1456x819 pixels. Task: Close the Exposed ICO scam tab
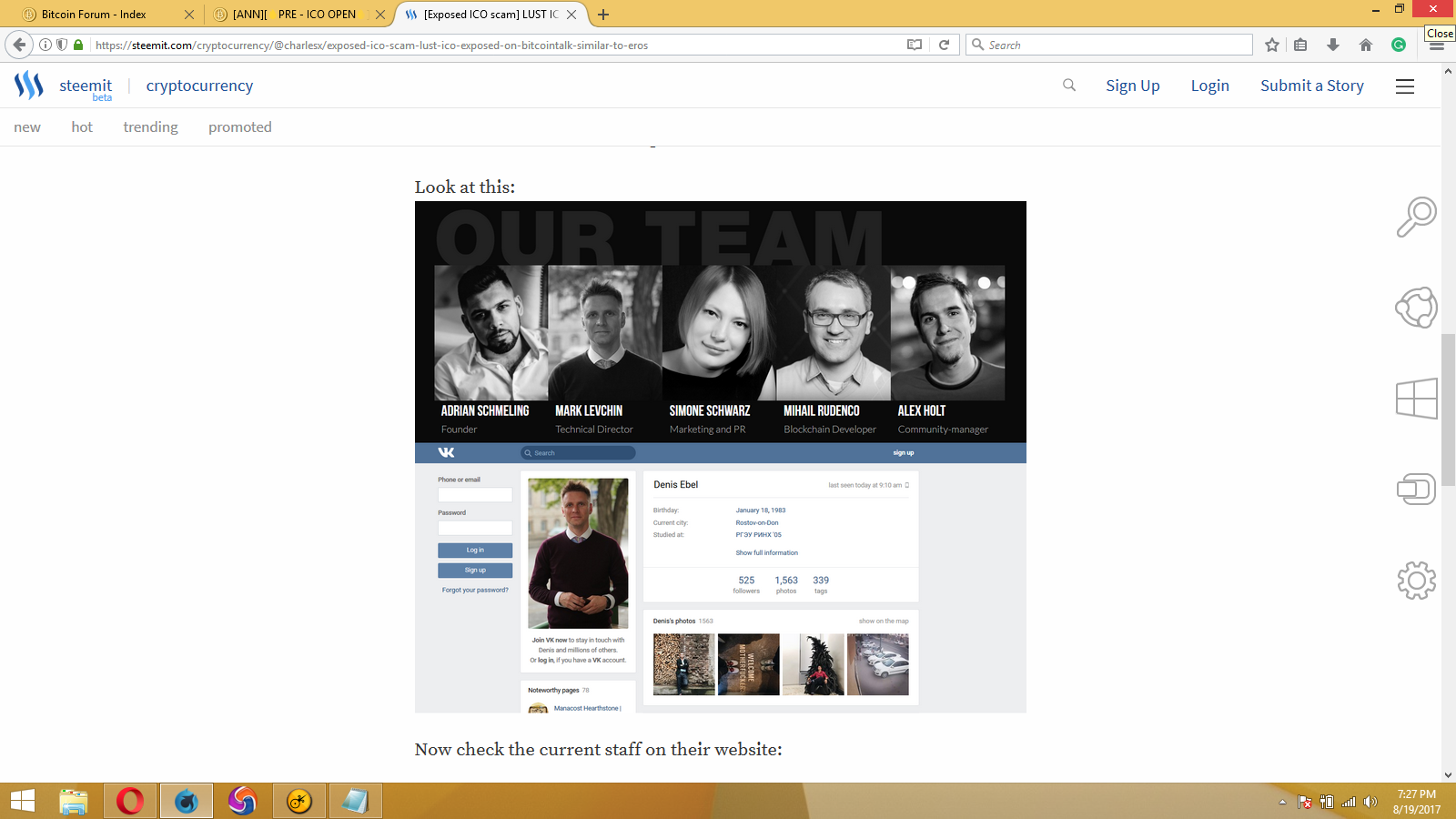(x=571, y=15)
